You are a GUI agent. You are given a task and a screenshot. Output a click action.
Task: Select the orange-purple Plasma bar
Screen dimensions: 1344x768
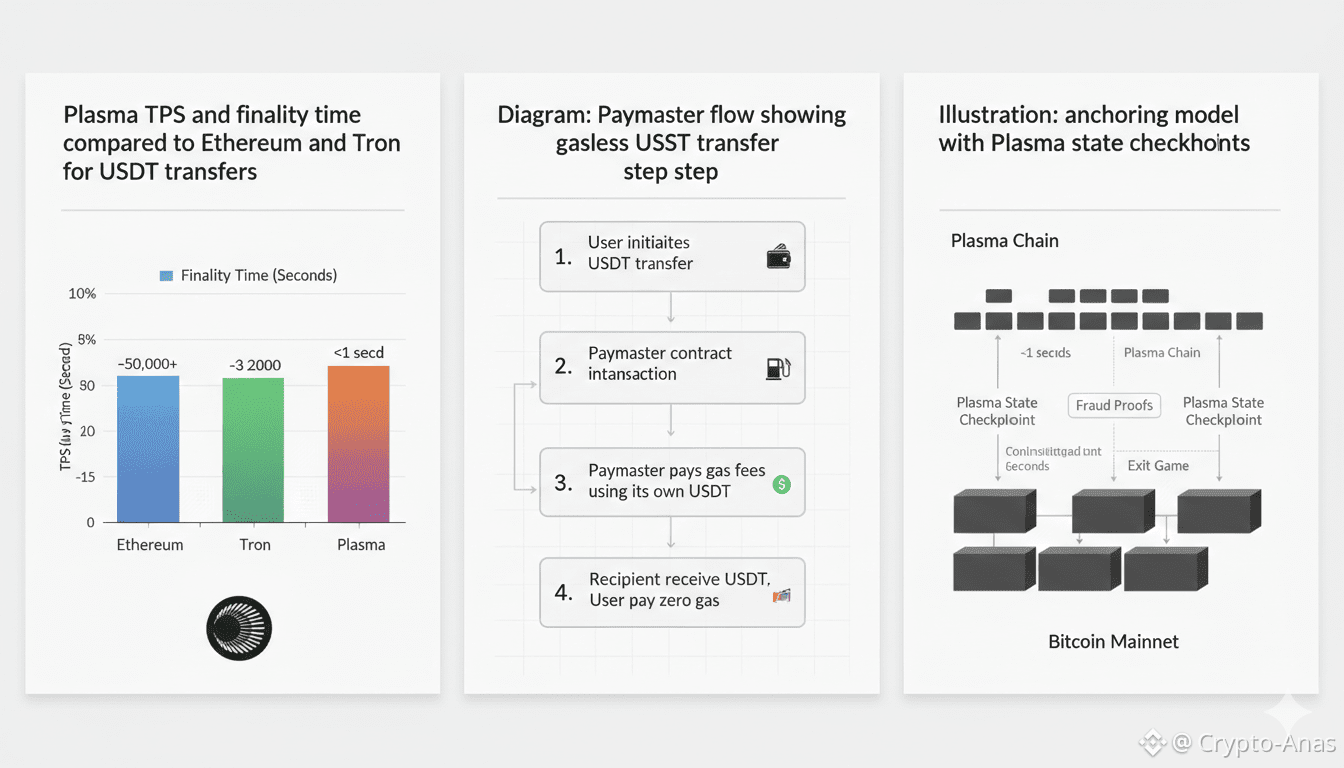click(x=358, y=443)
